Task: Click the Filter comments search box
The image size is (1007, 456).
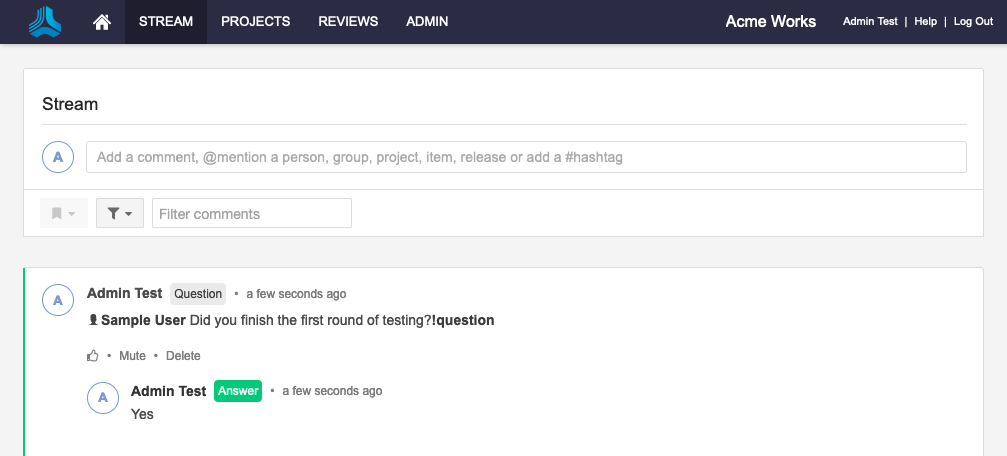Action: (x=251, y=213)
